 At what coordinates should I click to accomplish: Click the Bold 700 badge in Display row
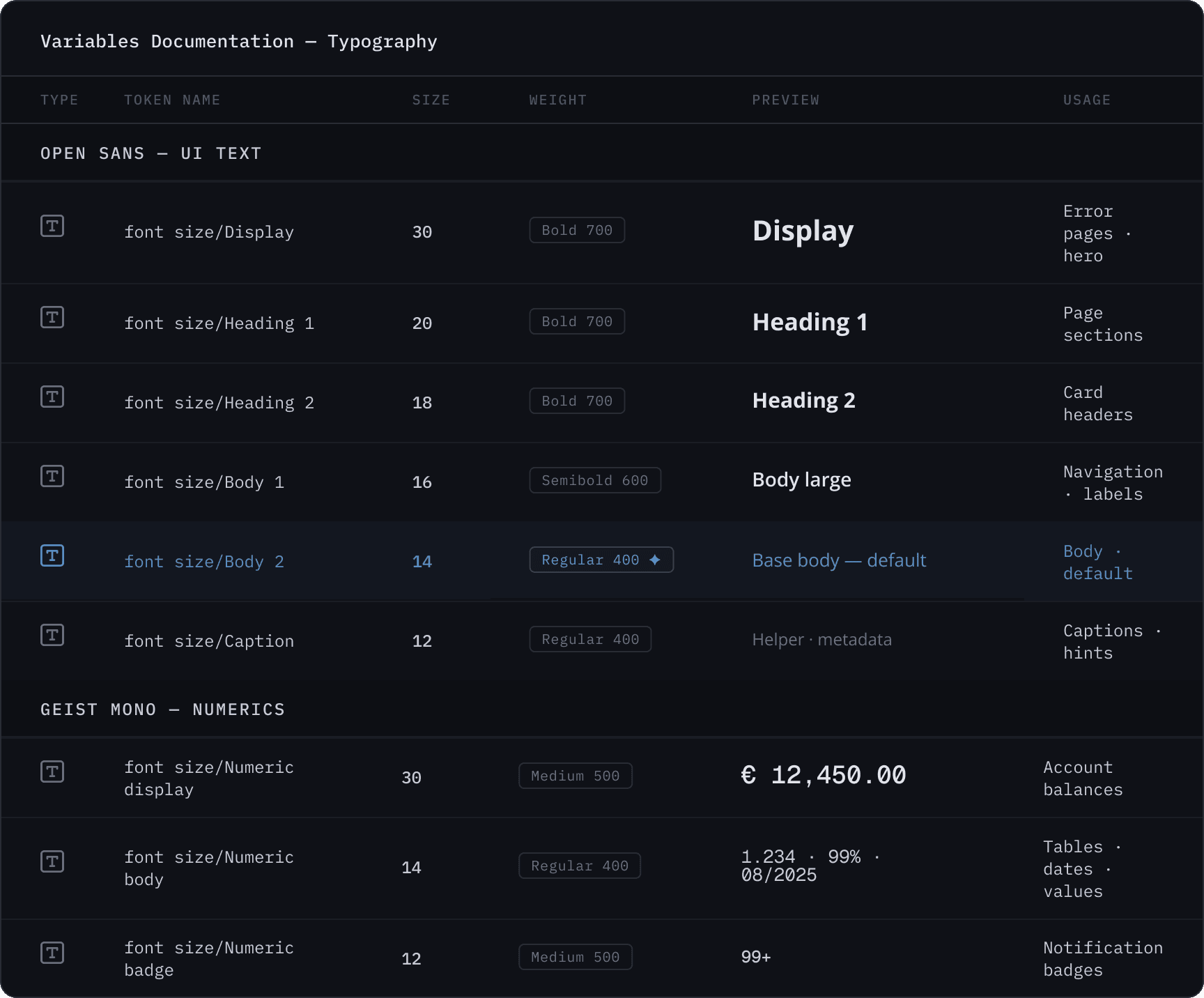click(577, 230)
